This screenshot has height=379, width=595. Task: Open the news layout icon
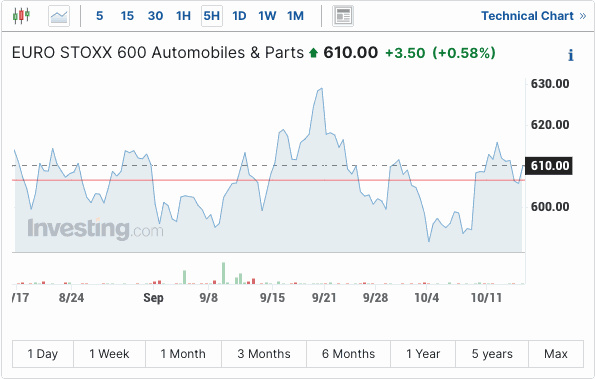click(x=343, y=16)
